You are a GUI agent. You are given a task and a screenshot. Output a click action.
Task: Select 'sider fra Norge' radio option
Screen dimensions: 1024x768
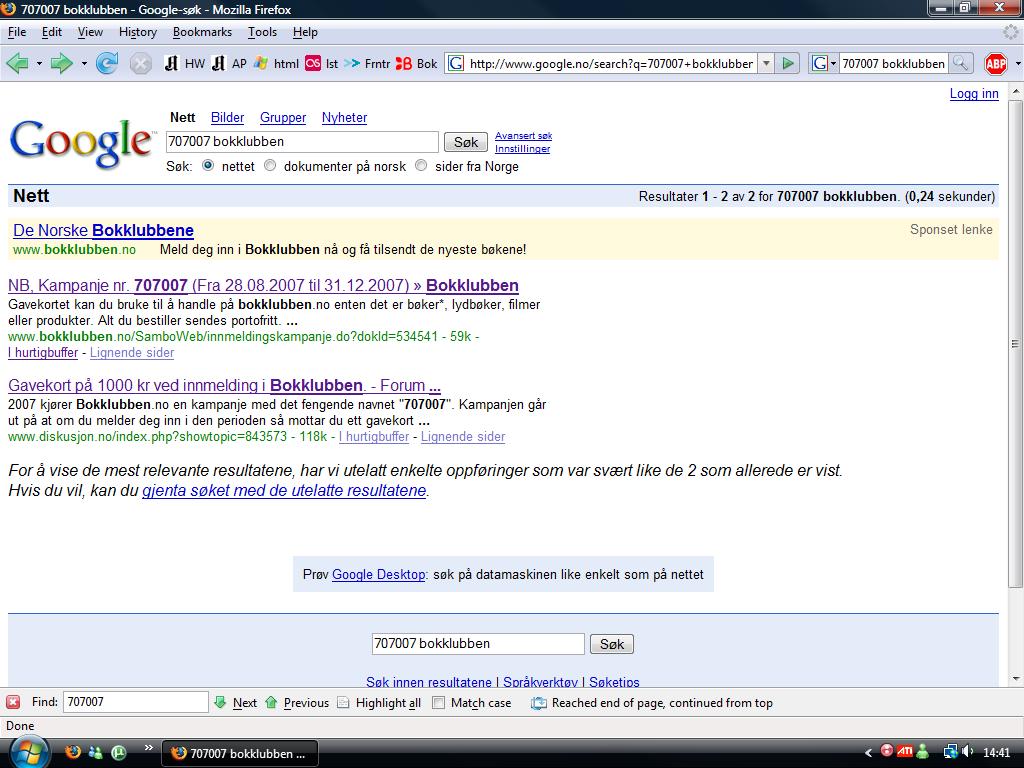click(421, 165)
